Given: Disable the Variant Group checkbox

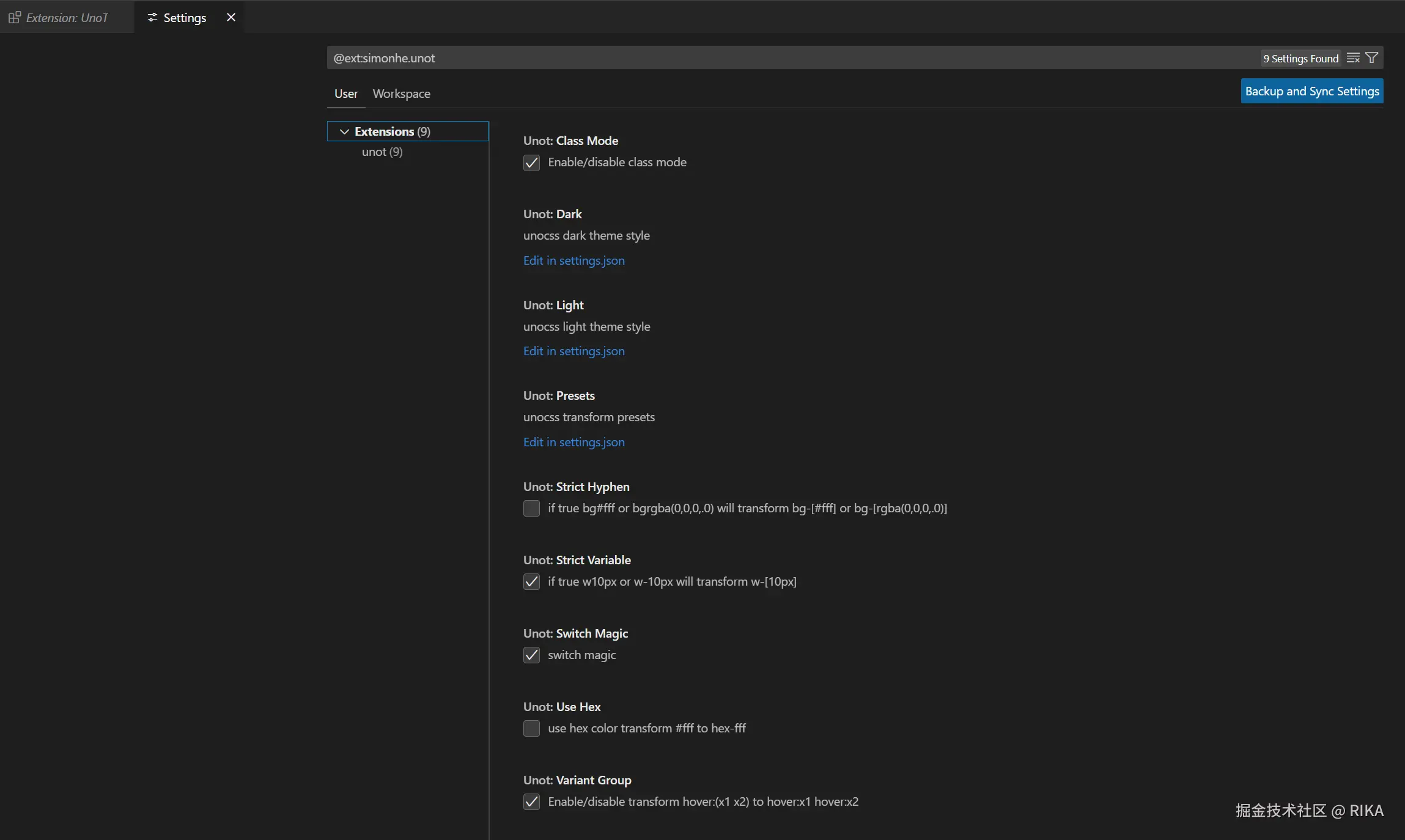Looking at the screenshot, I should click(x=531, y=802).
